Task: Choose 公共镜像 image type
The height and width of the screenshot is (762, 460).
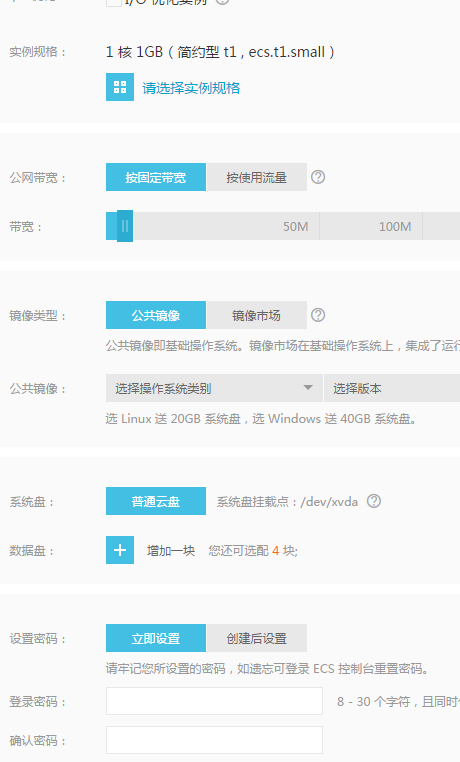Action: [x=156, y=315]
